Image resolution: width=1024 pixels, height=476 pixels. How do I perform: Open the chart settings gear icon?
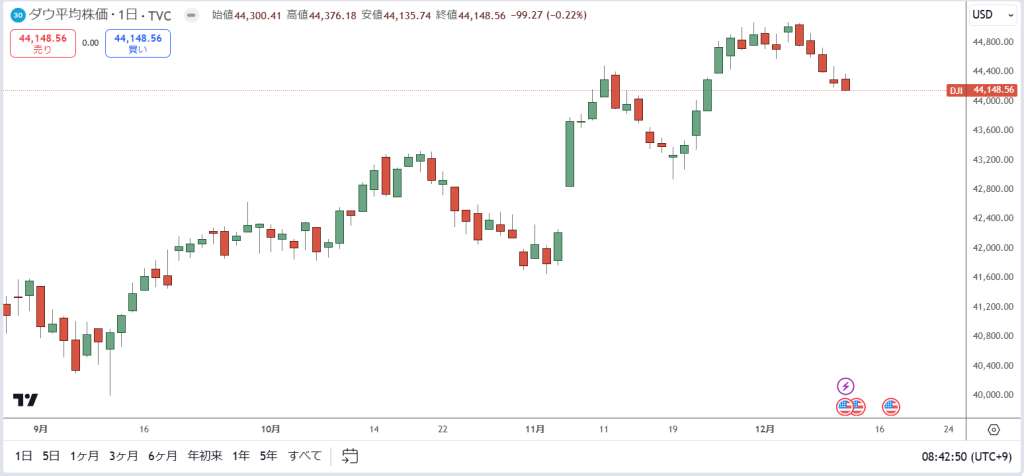tap(994, 429)
